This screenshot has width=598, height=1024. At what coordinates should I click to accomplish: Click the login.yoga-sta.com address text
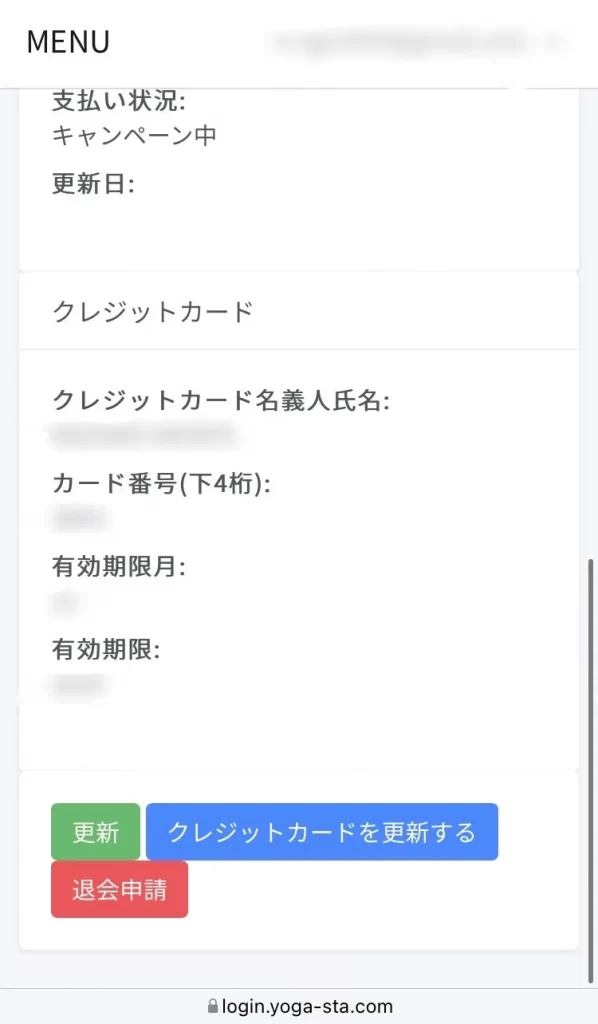tap(307, 1006)
